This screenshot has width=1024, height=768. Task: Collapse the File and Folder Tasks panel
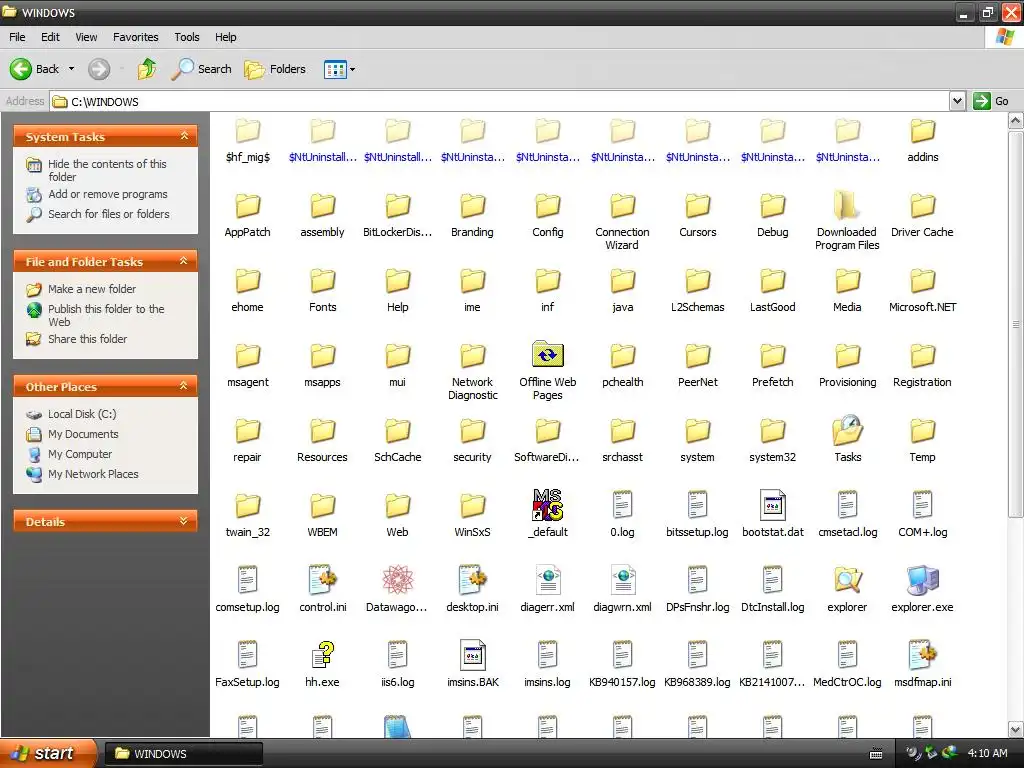(184, 261)
